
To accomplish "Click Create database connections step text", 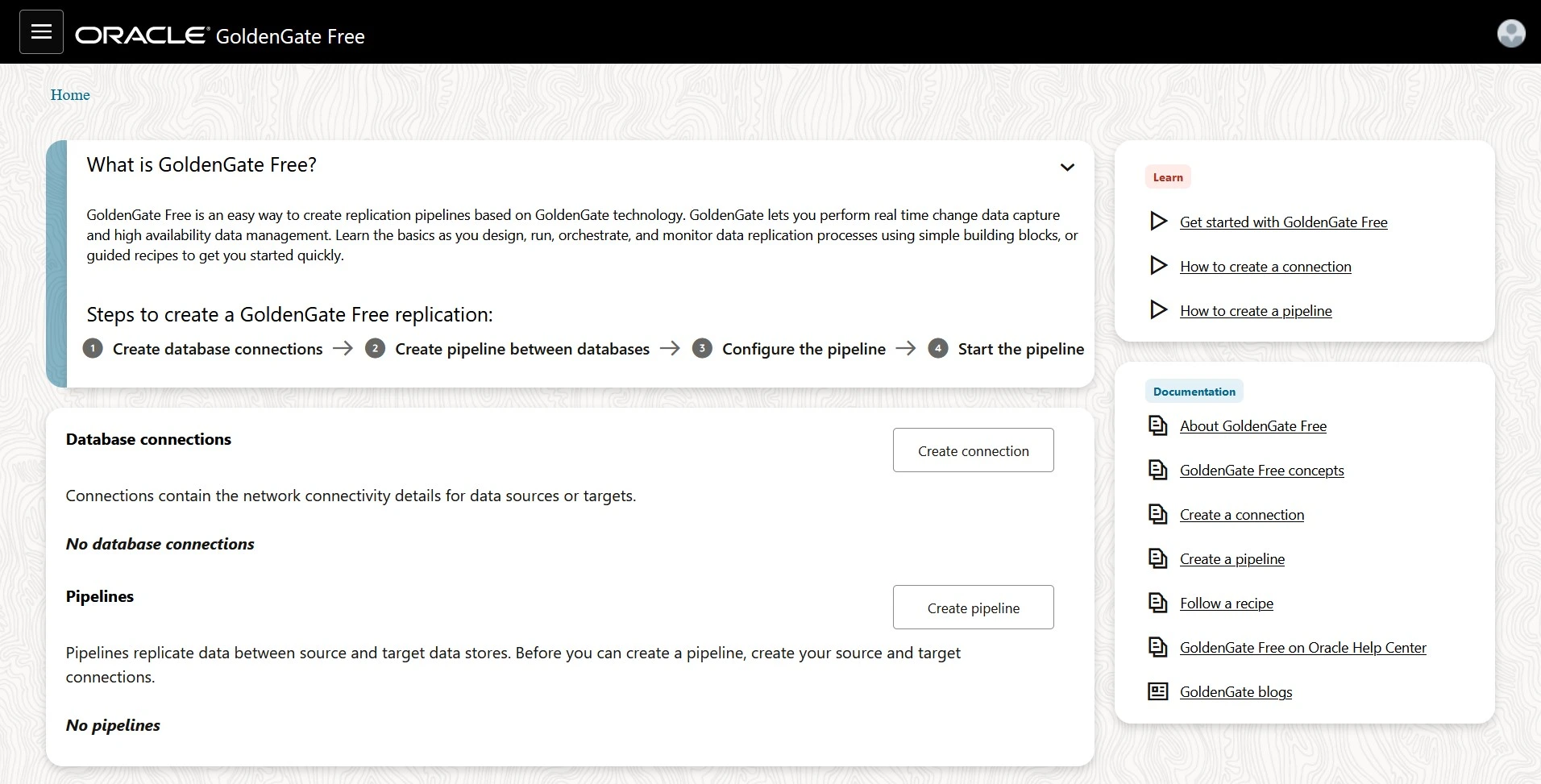I will (x=218, y=349).
